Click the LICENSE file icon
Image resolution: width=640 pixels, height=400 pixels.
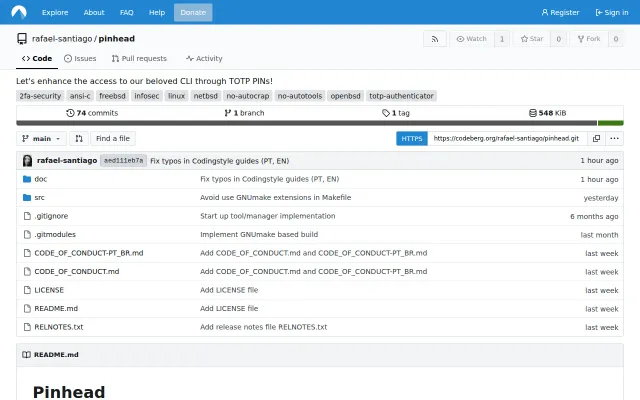pyautogui.click(x=27, y=290)
